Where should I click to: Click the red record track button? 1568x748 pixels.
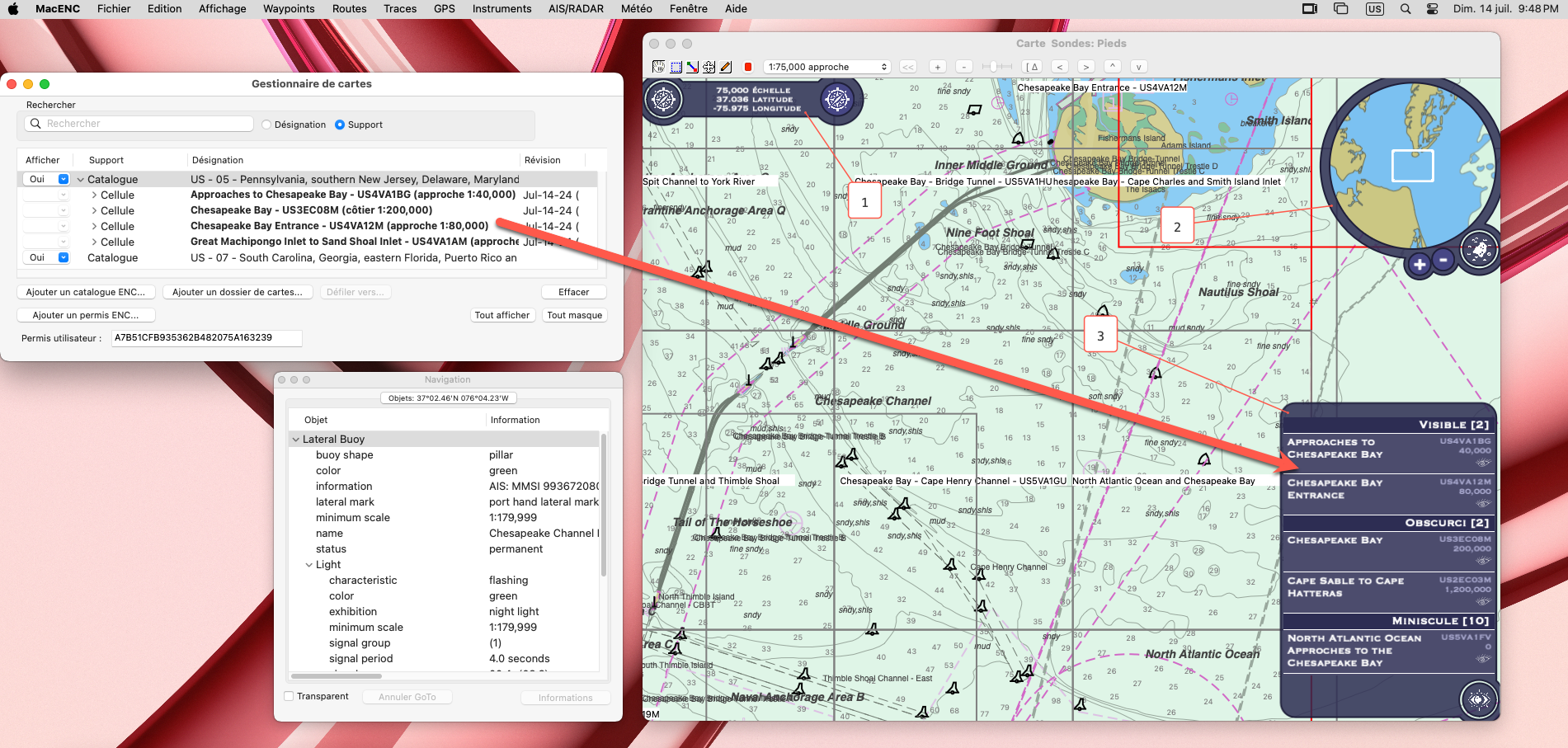click(748, 67)
